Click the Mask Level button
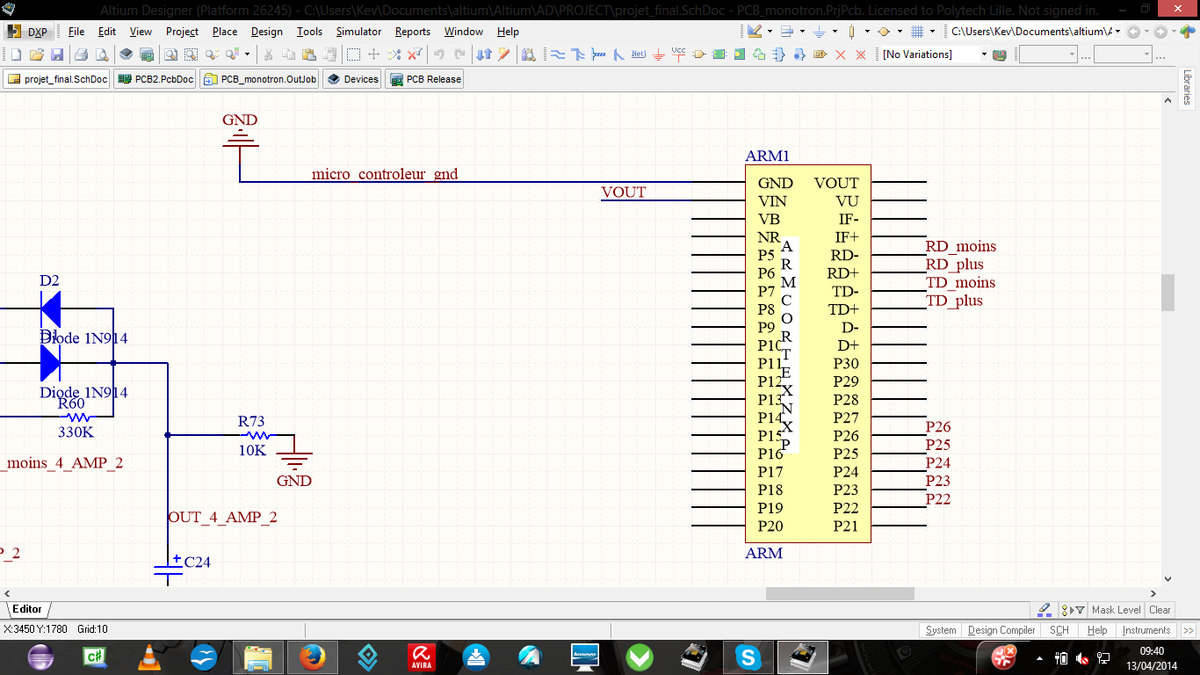1200x675 pixels. [x=1116, y=610]
